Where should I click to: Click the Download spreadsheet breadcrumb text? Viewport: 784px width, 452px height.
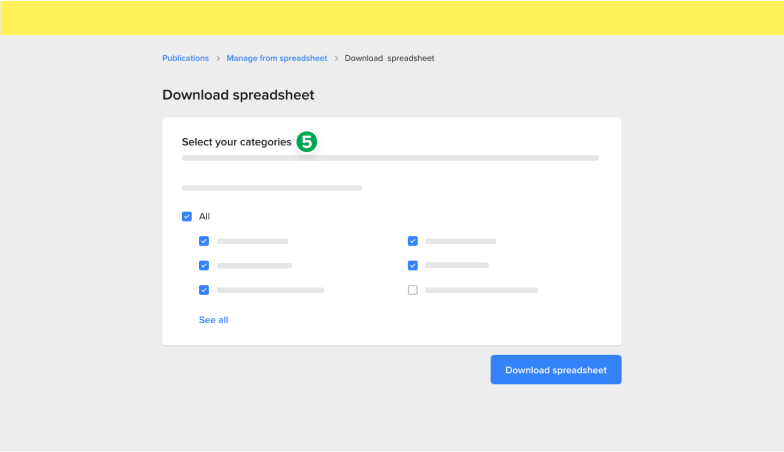(x=390, y=58)
